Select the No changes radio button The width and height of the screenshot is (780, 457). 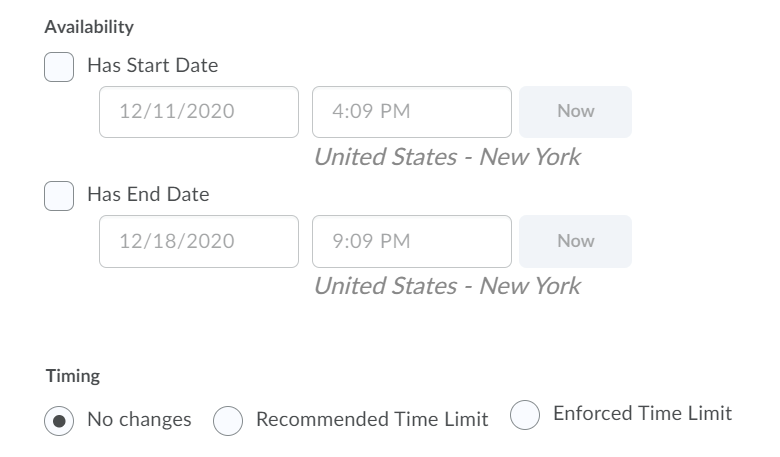point(59,421)
